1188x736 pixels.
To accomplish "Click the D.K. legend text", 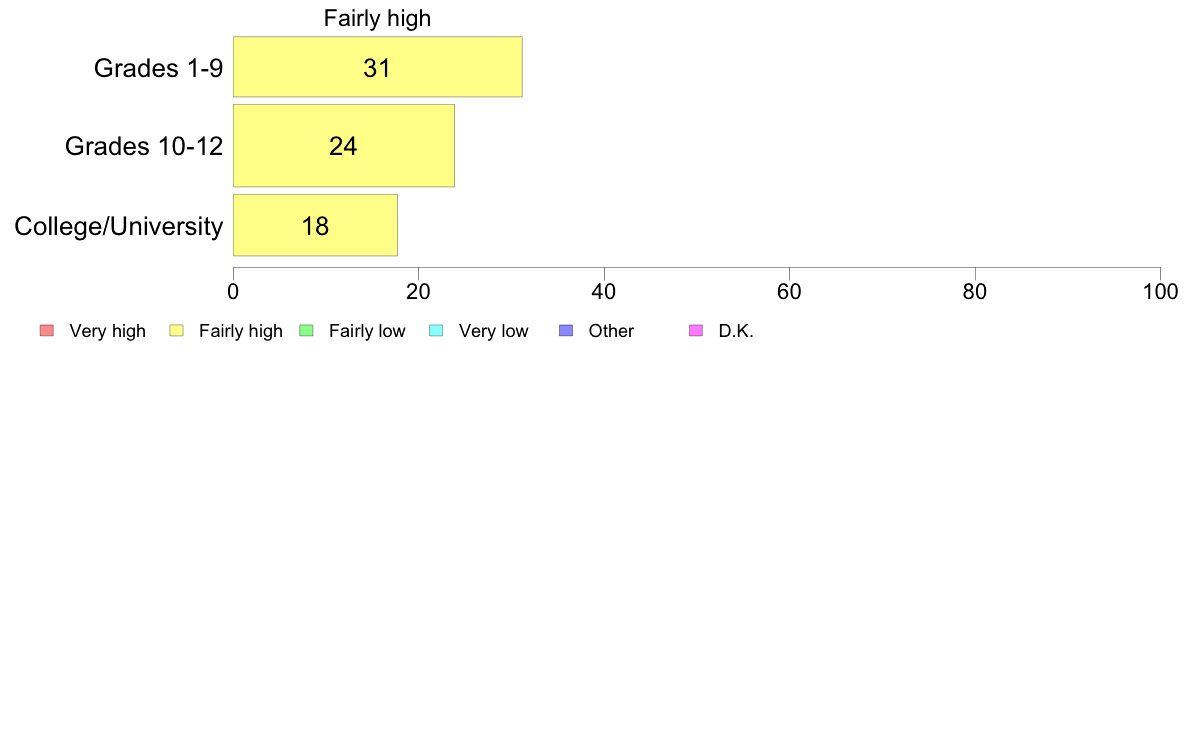I will click(x=736, y=331).
